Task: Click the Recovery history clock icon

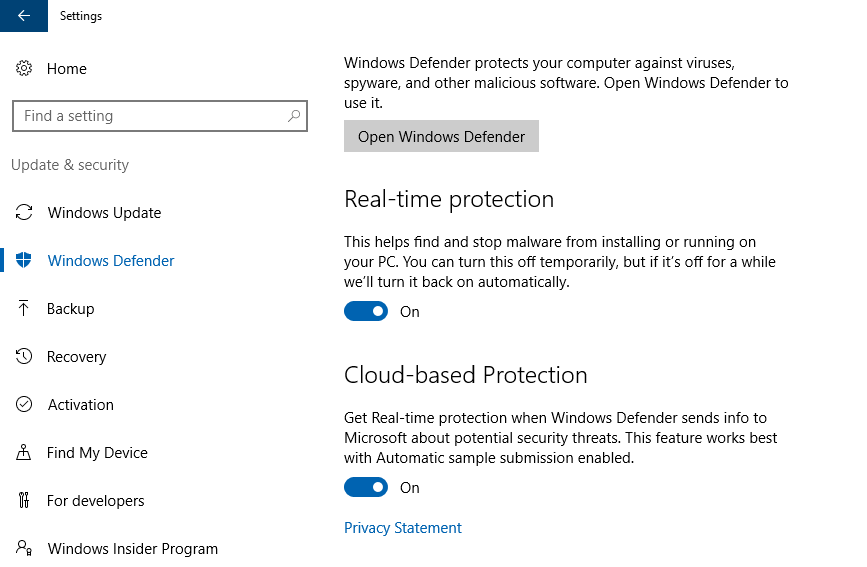Action: [24, 356]
